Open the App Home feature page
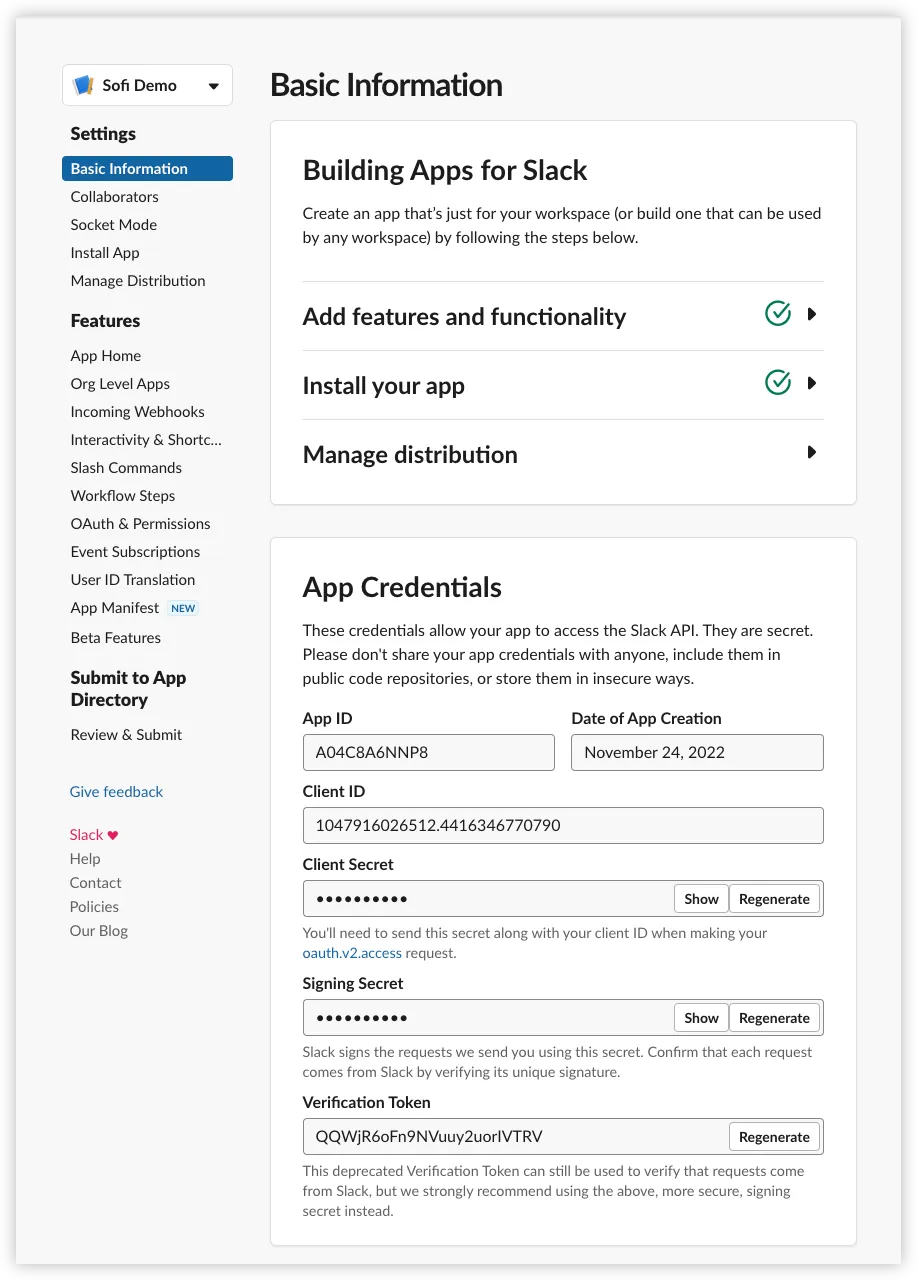 pyautogui.click(x=105, y=356)
